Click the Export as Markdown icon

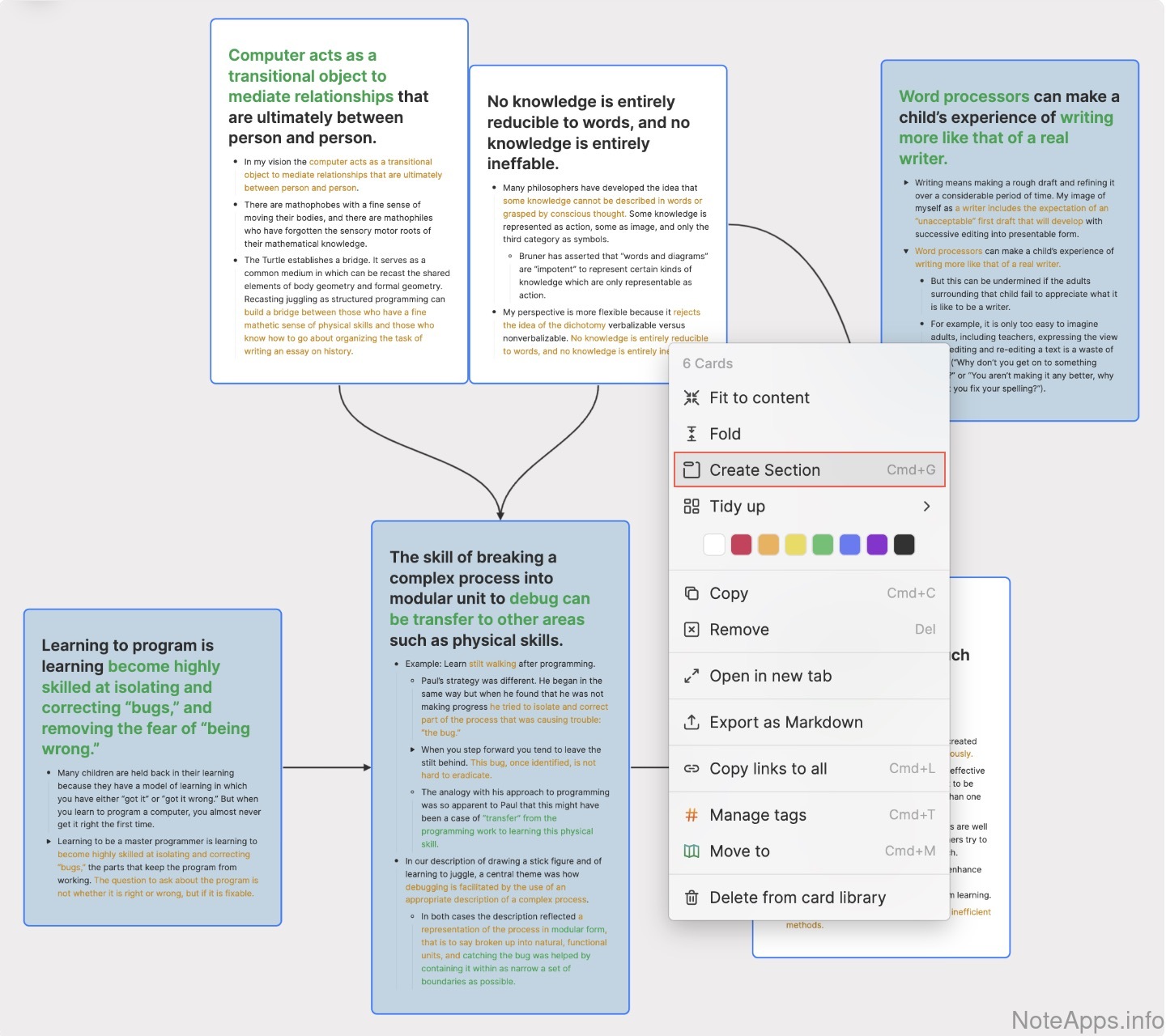(692, 722)
